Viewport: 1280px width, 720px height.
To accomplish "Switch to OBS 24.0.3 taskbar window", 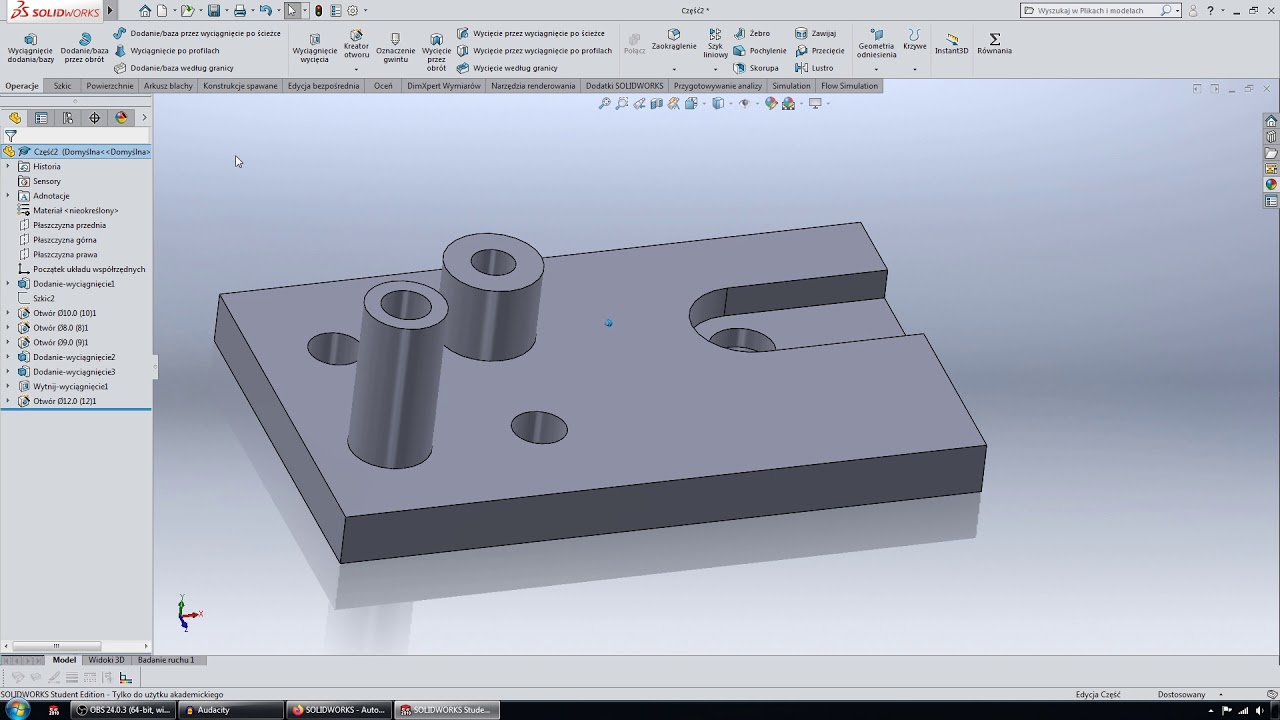I will pyautogui.click(x=122, y=710).
